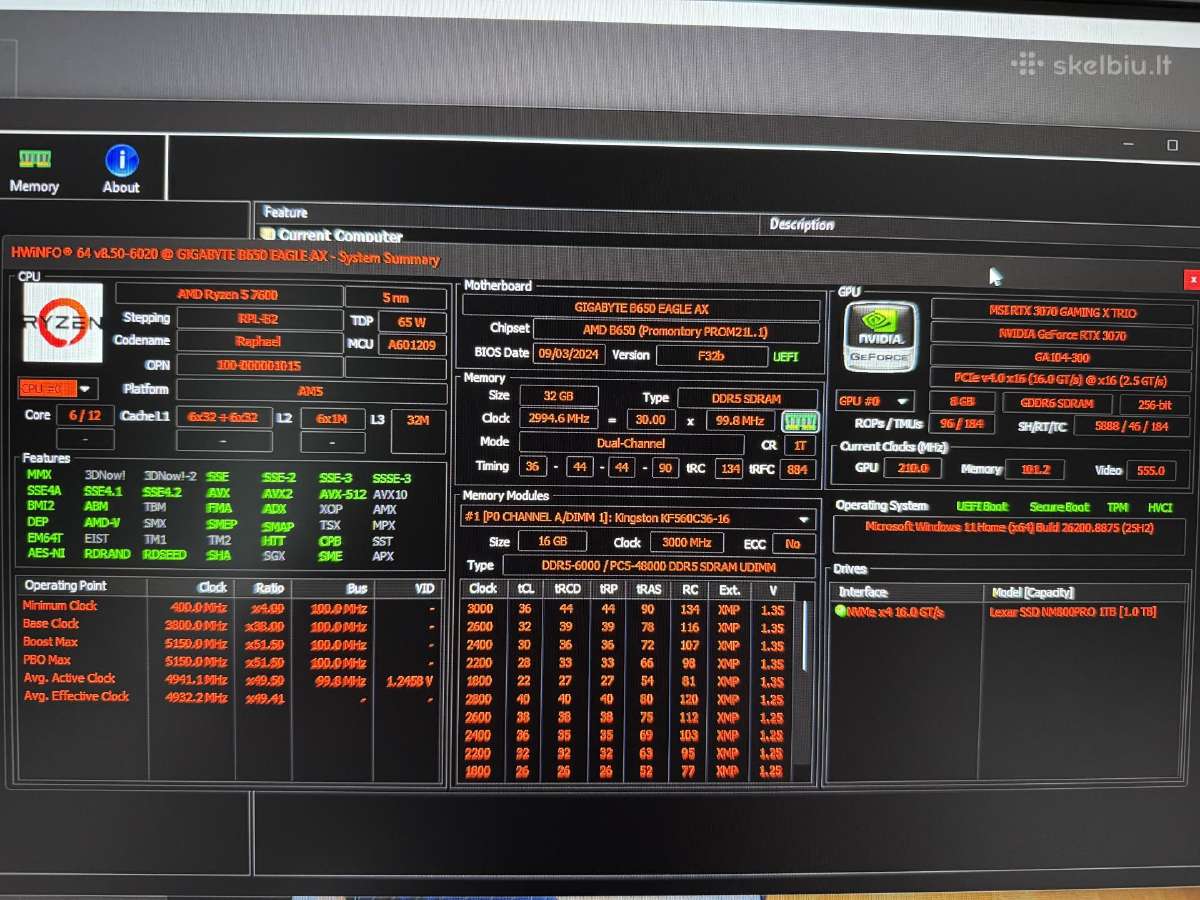The height and width of the screenshot is (900, 1200).
Task: Click the AVX-512 feature label
Action: [x=342, y=494]
